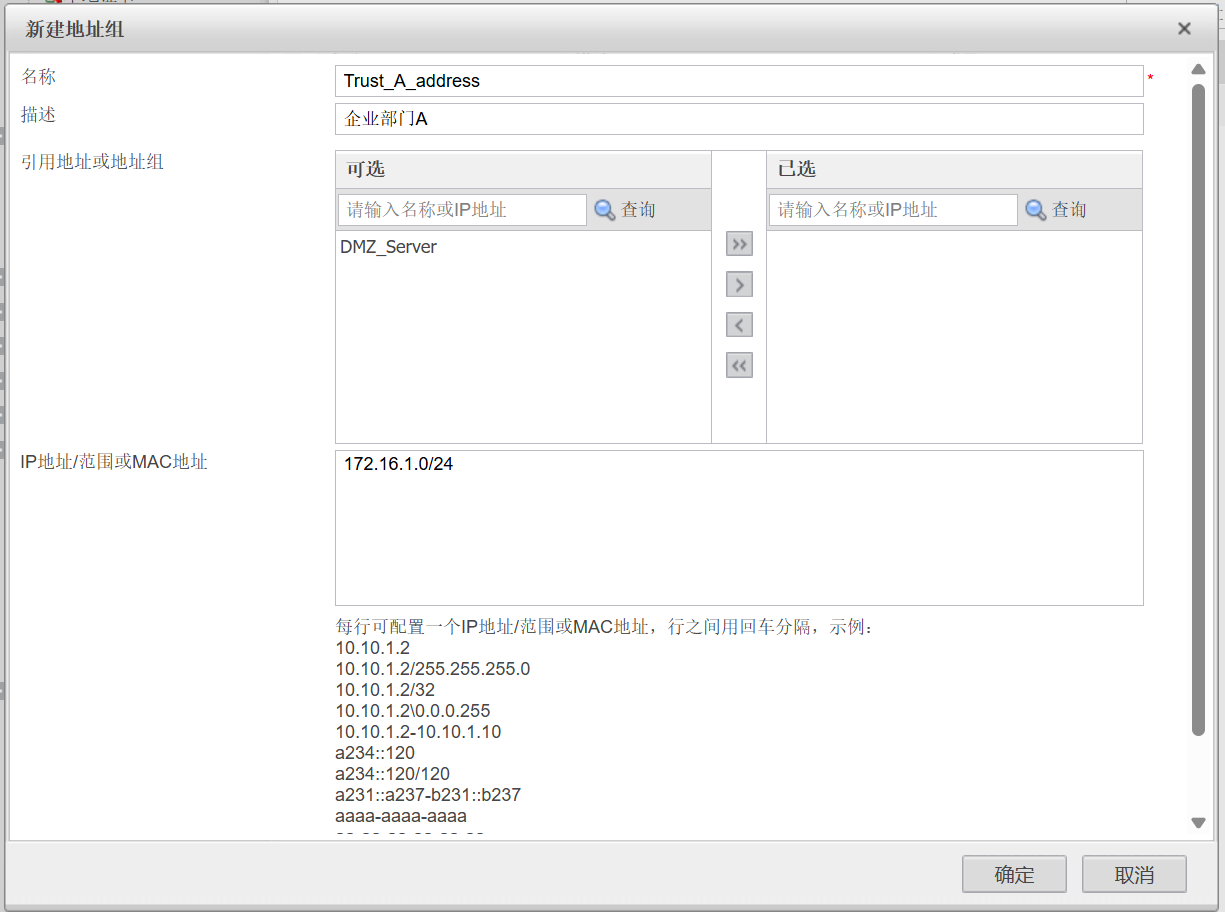Viewport: 1225px width, 912px height.
Task: Click the 可选 search input box
Action: coord(462,210)
